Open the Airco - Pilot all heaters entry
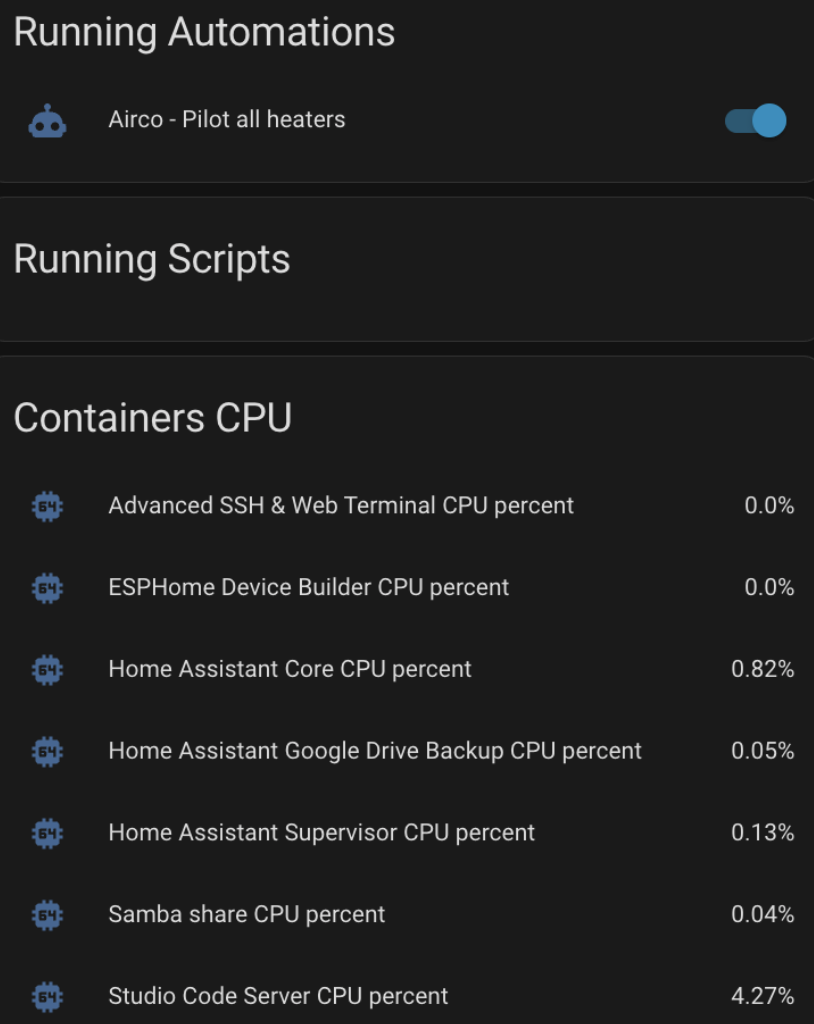 coord(227,120)
